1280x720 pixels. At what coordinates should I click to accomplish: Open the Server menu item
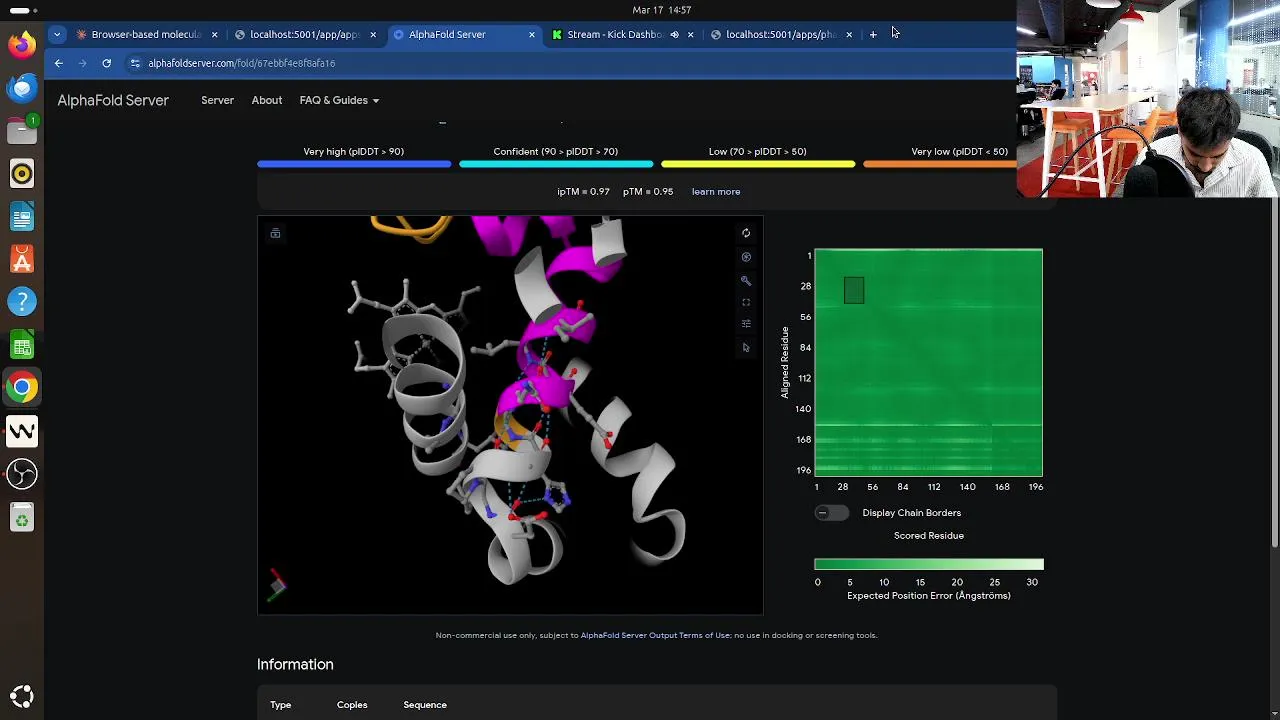coord(217,100)
